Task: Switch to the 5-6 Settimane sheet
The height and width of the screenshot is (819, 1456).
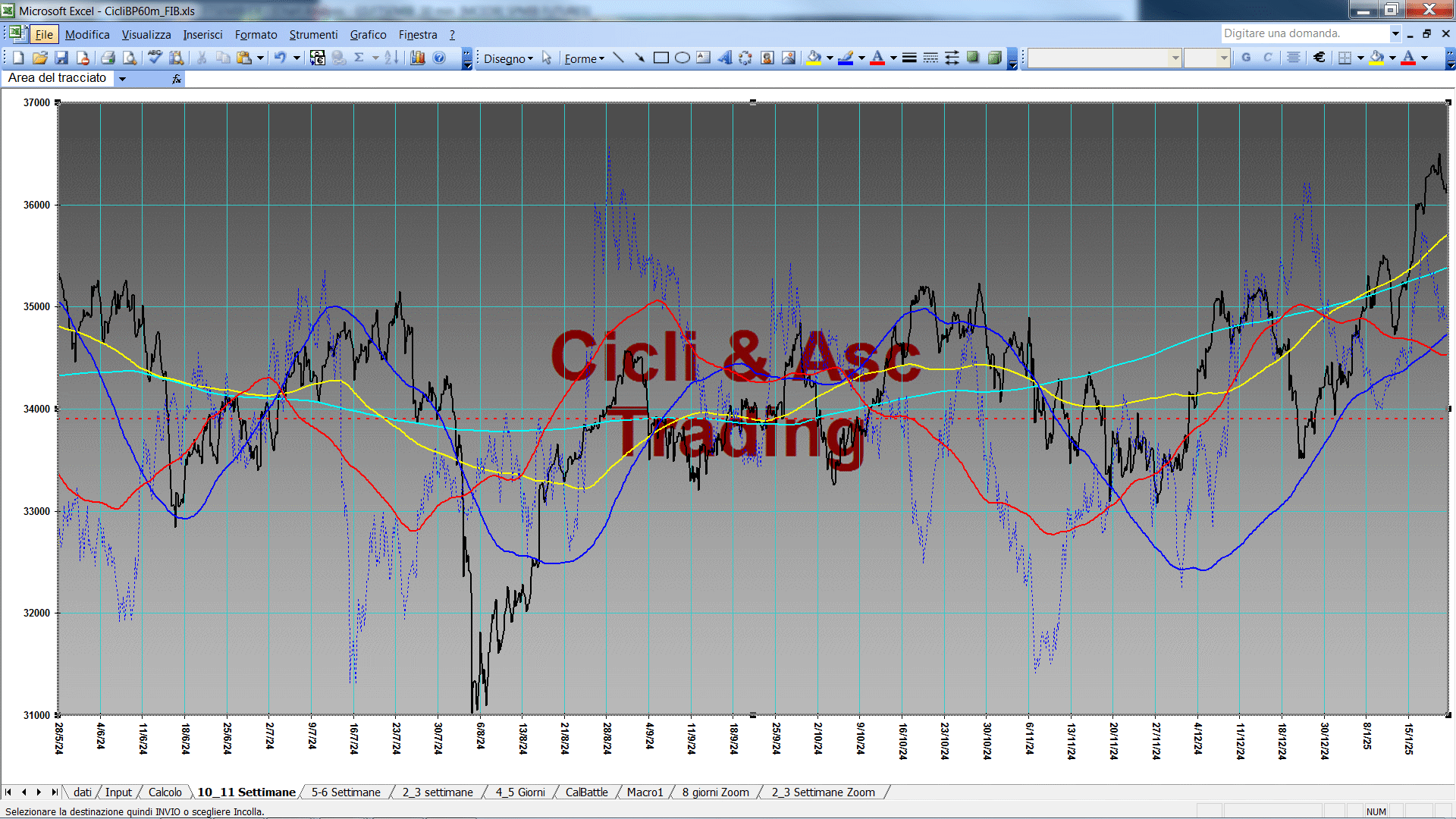Action: [x=346, y=792]
